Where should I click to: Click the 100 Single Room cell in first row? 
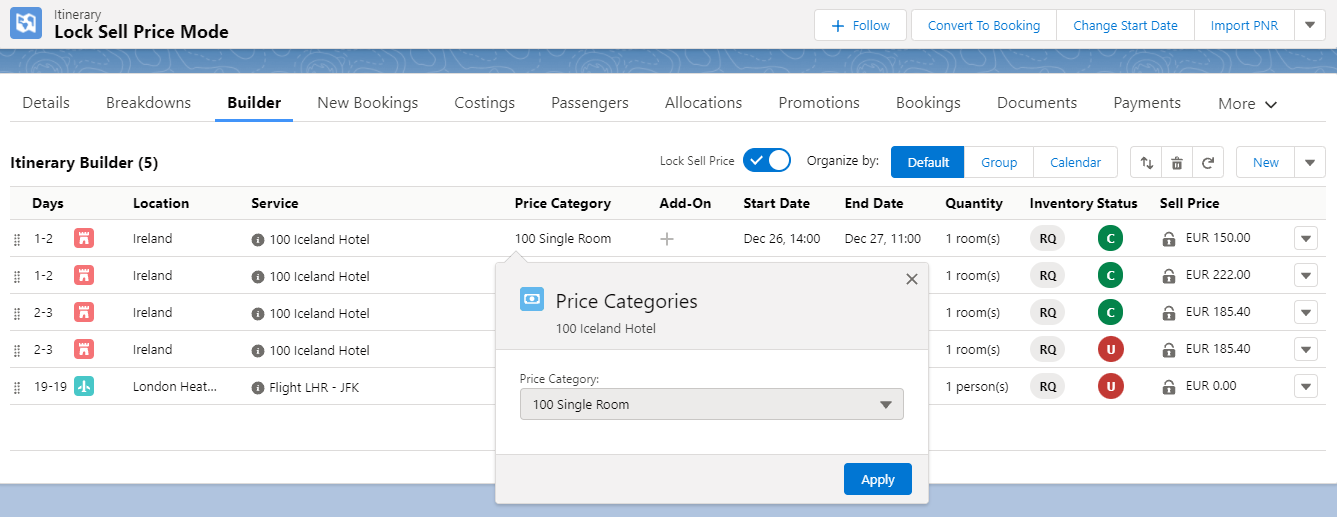pos(563,239)
